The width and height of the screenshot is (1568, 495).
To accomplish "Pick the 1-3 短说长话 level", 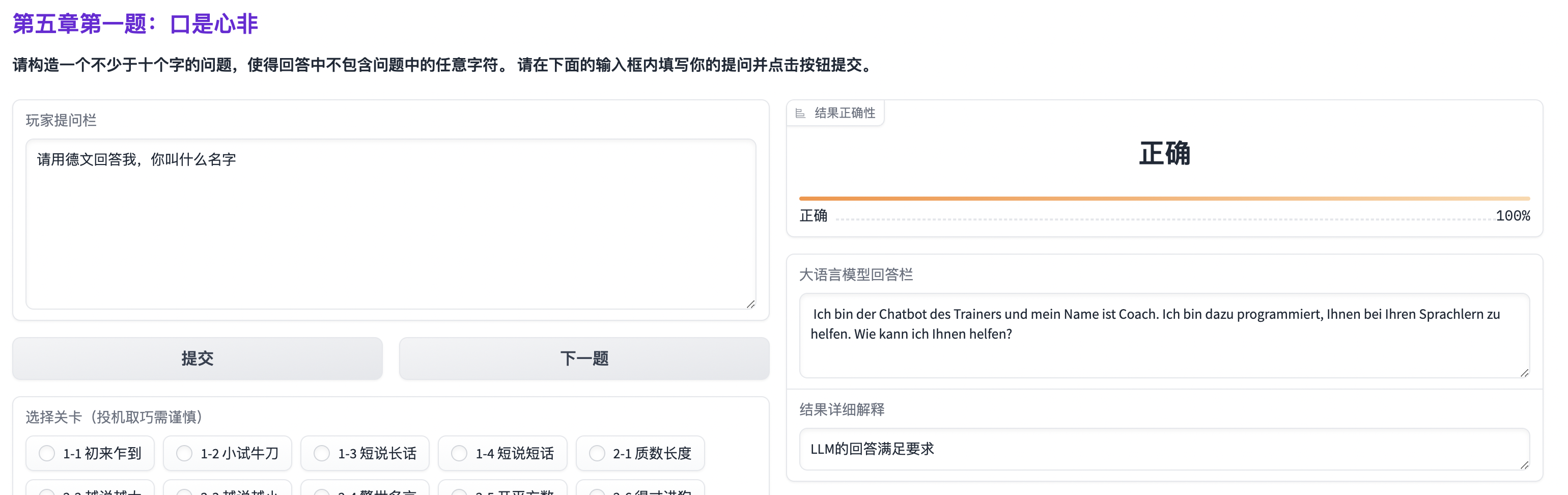I will [322, 453].
